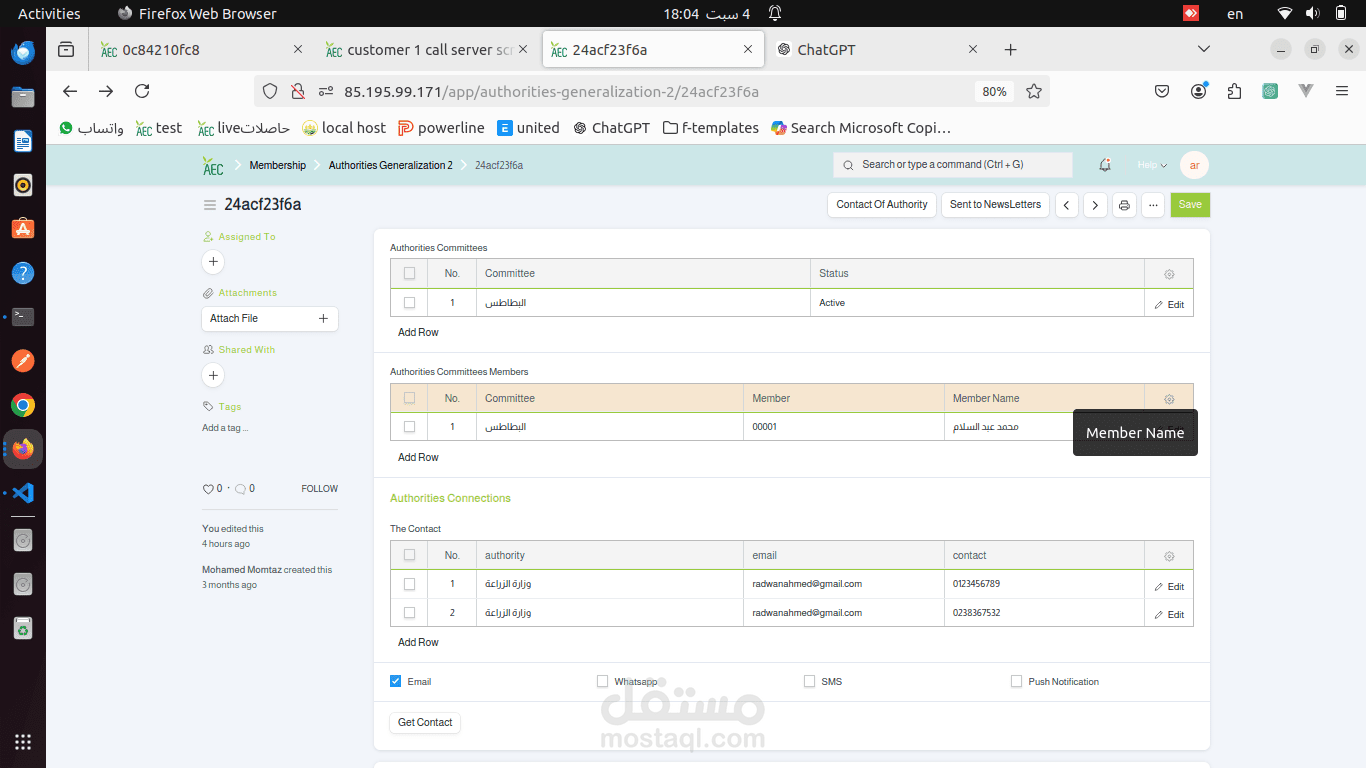Switch to the ChatGPT tab
The image size is (1366, 768).
coord(879,49)
